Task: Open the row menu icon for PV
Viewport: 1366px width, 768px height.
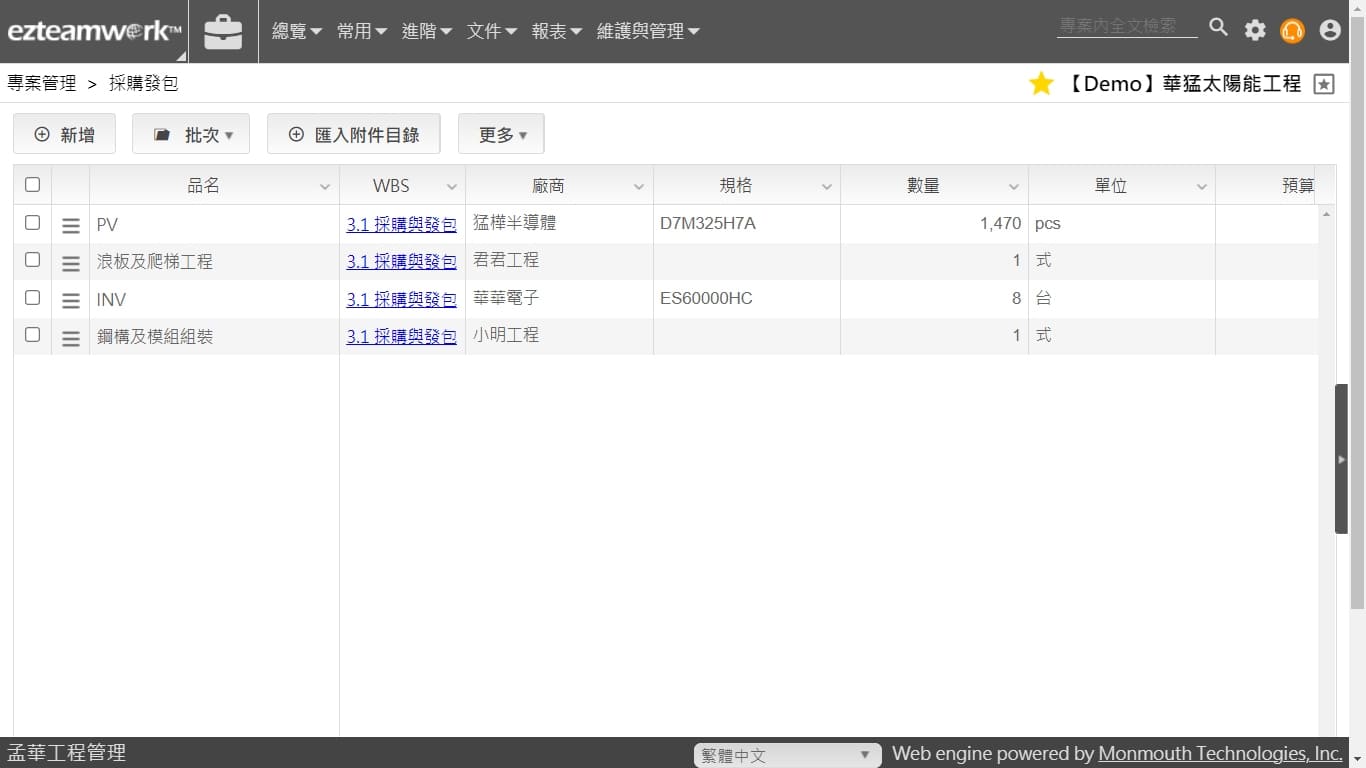Action: [x=71, y=225]
